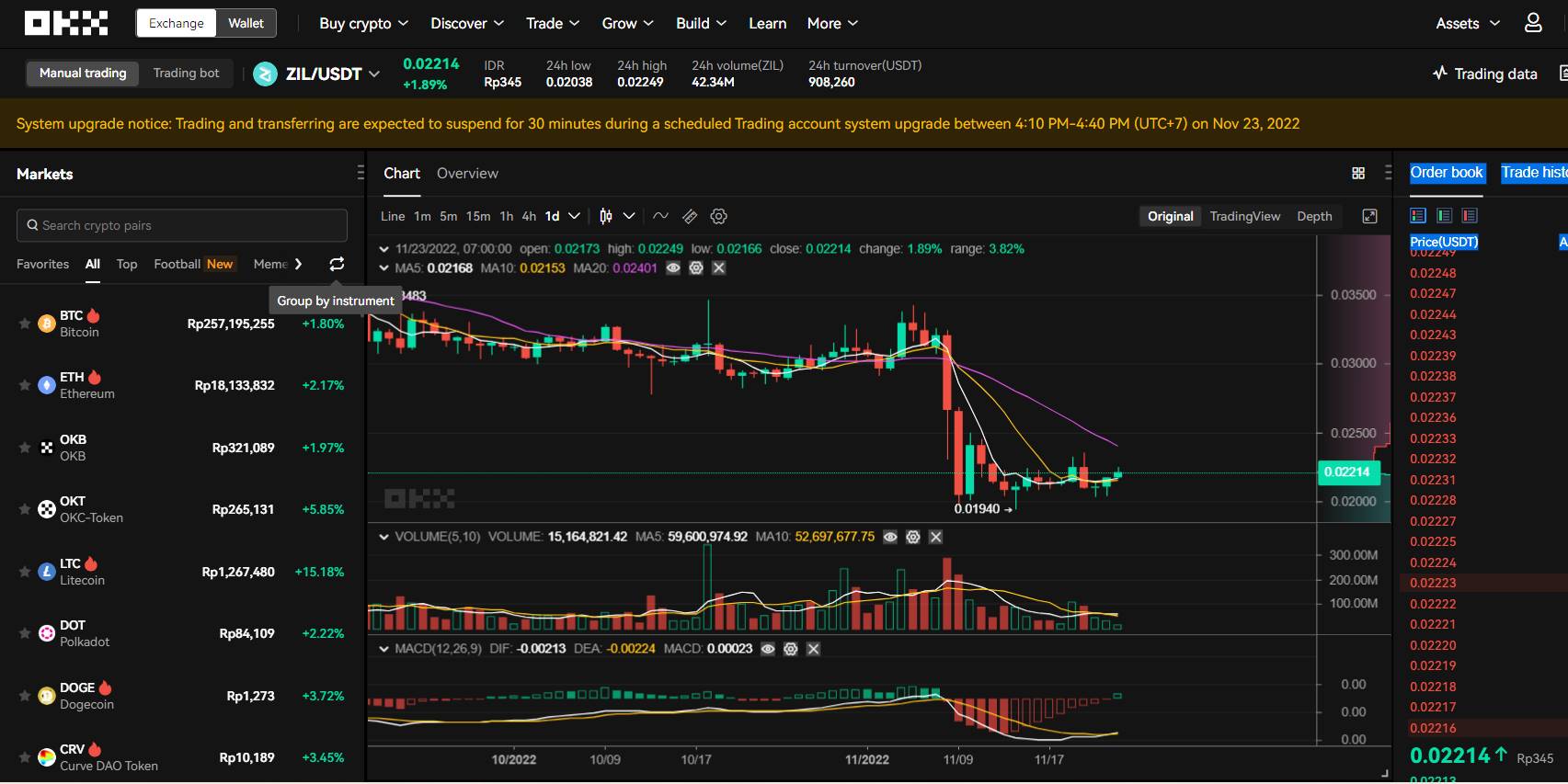Click the chart grid layout icon
This screenshot has width=1568, height=784.
(x=1358, y=173)
